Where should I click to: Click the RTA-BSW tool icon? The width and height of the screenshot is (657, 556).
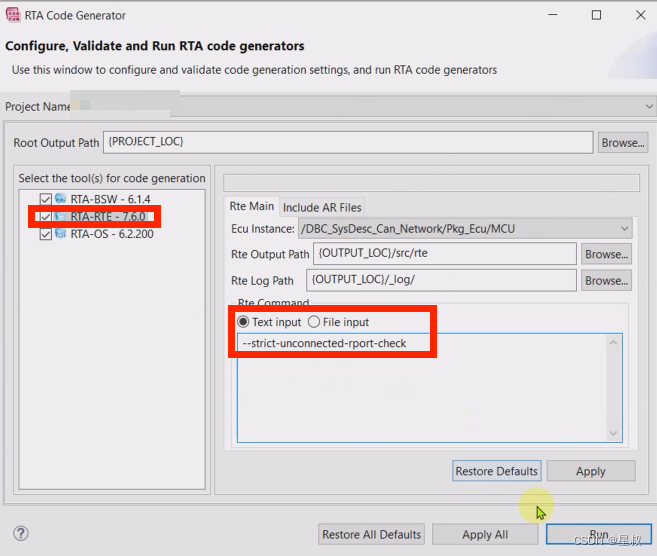tap(60, 199)
